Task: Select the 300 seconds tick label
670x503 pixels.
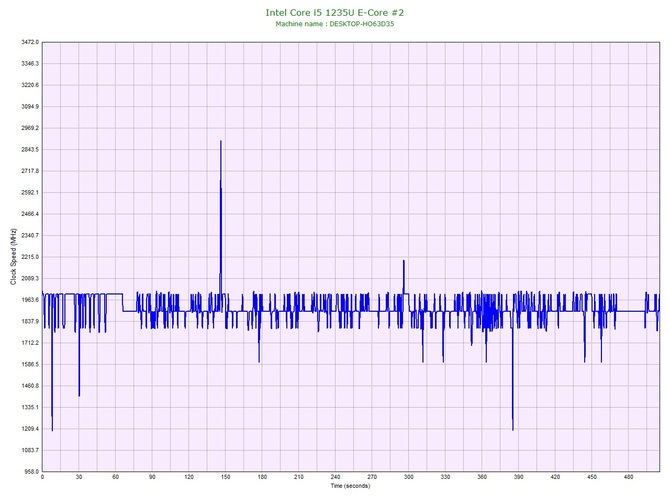Action: pos(409,477)
